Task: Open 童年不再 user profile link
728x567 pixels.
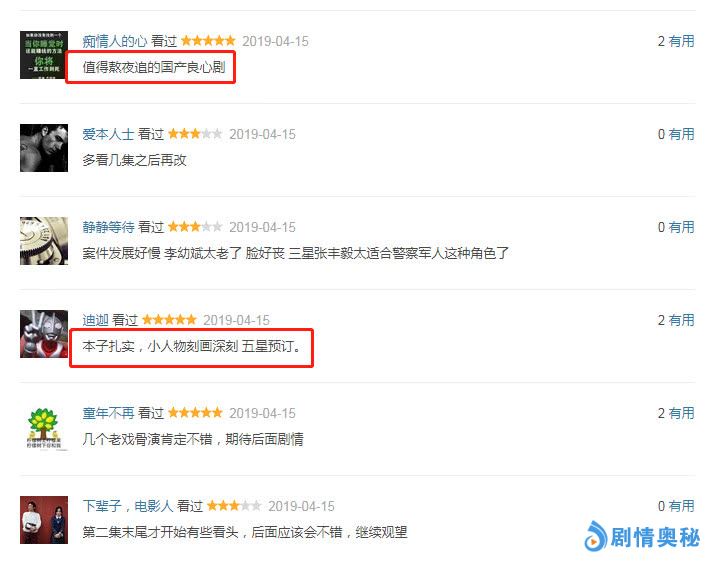Action: pyautogui.click(x=108, y=413)
